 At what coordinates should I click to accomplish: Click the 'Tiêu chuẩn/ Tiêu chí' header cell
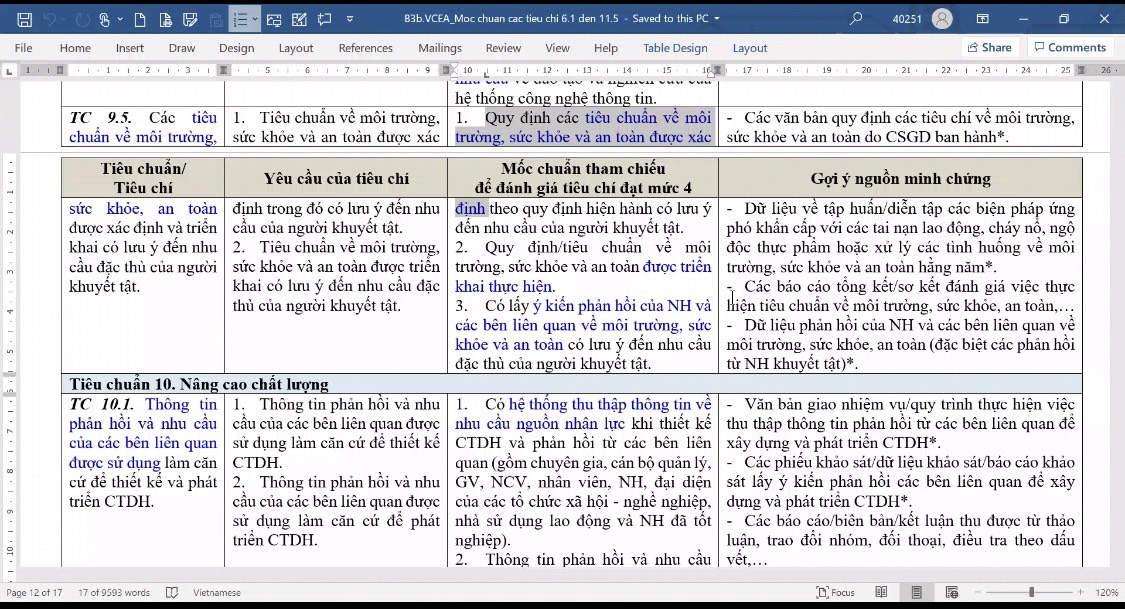143,178
